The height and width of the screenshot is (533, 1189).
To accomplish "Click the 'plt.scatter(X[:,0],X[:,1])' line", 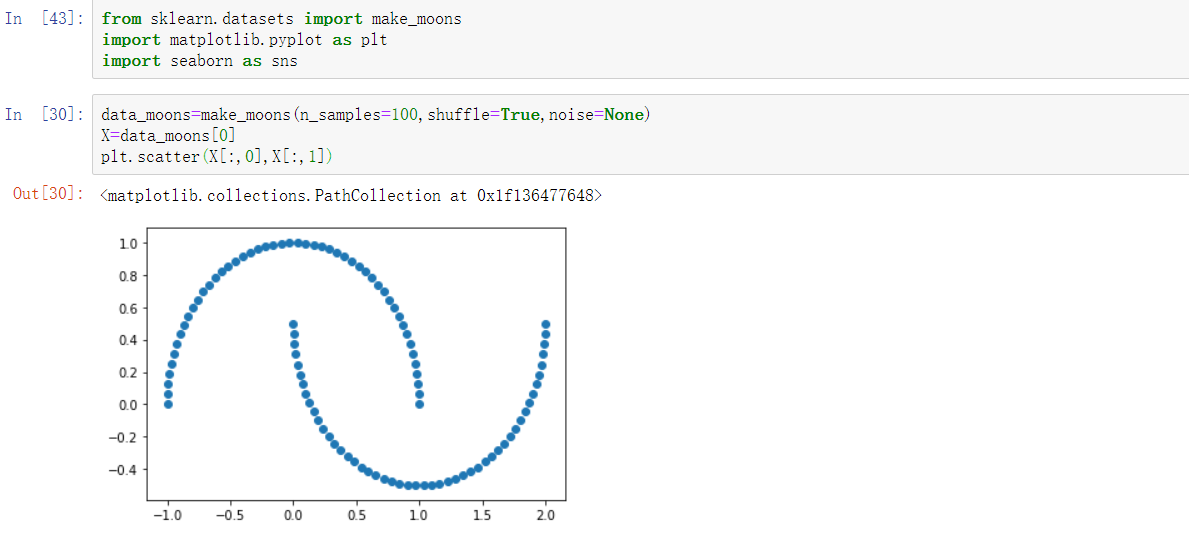I will (x=217, y=156).
